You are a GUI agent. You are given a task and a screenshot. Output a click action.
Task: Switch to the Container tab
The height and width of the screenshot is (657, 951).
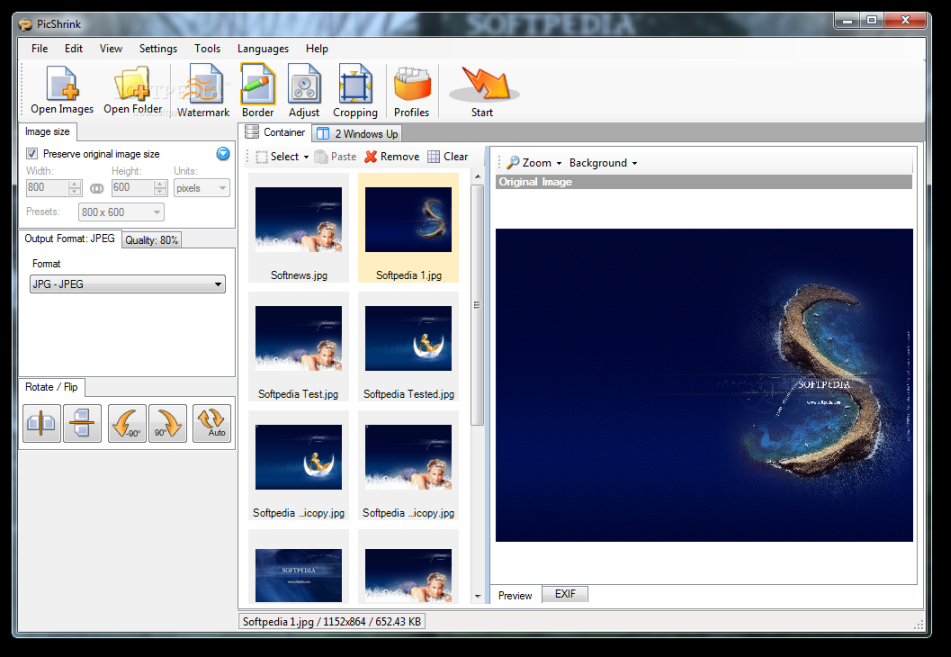pyautogui.click(x=275, y=132)
